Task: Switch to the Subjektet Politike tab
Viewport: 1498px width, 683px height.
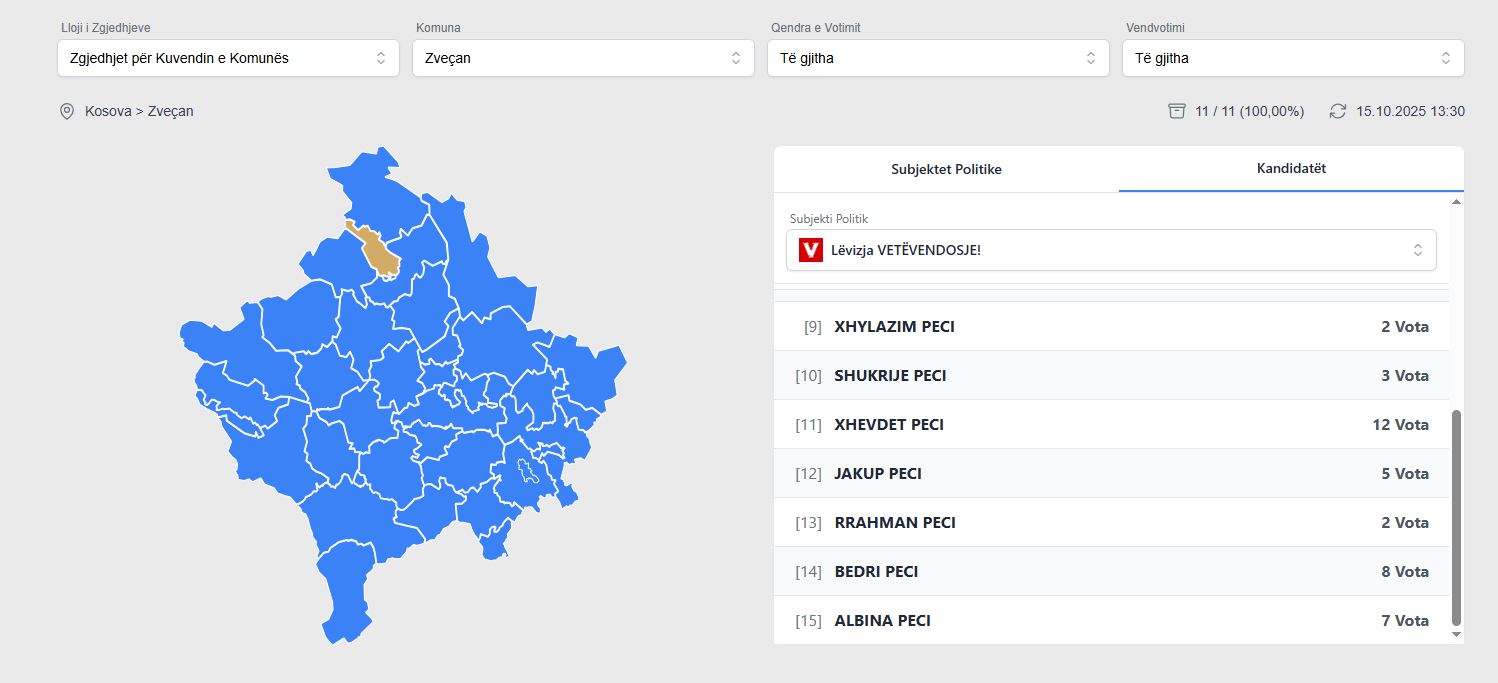Action: click(946, 169)
